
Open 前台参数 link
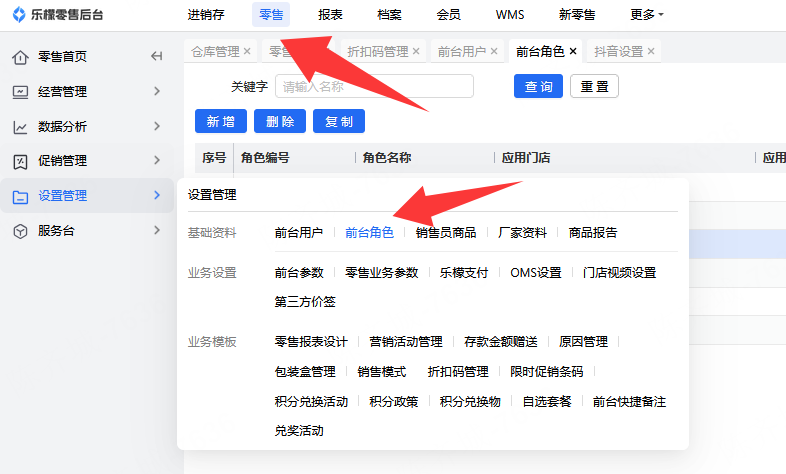click(x=299, y=273)
